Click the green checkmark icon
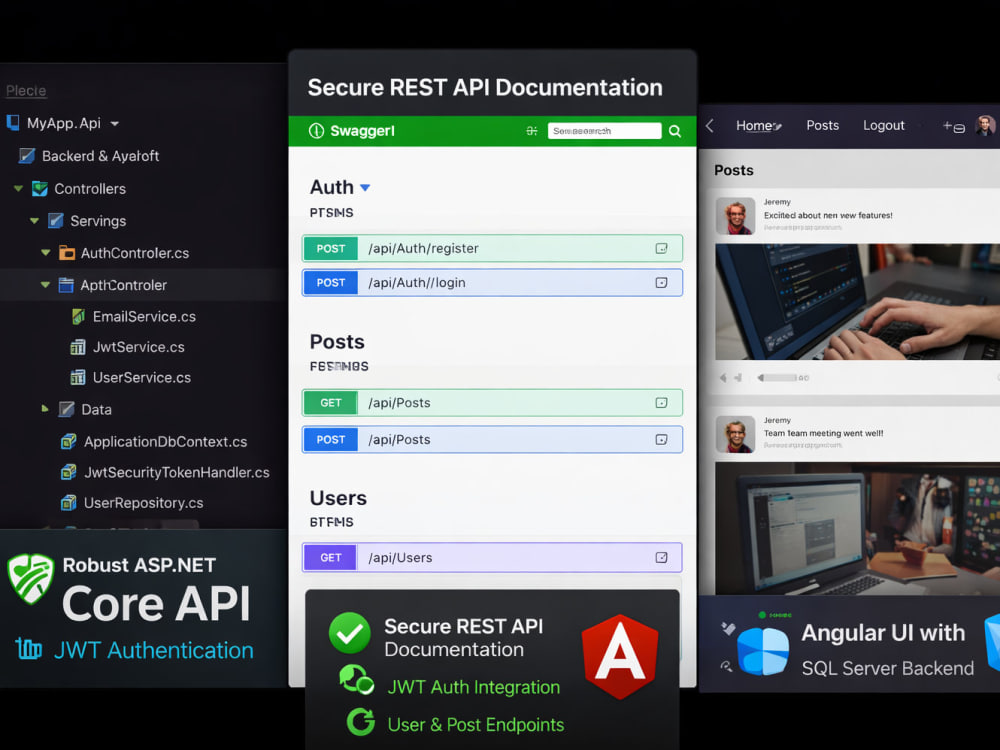 (x=349, y=633)
